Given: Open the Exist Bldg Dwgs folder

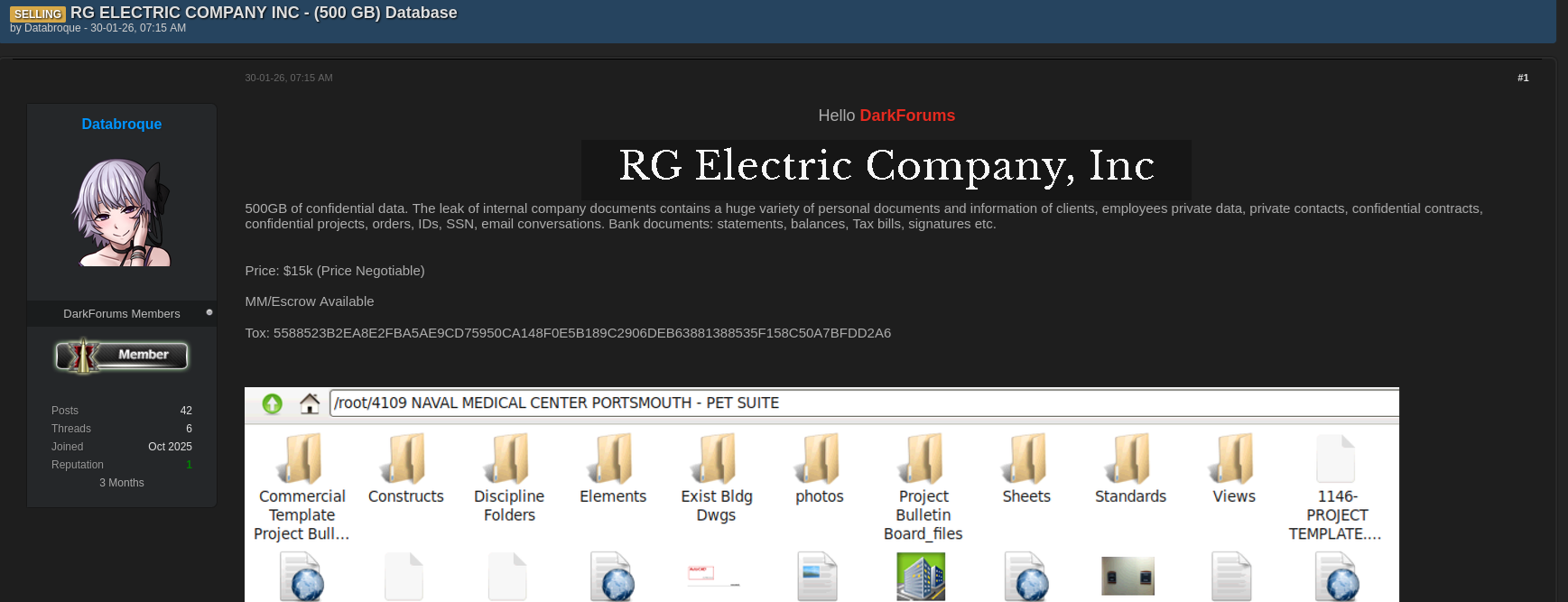Looking at the screenshot, I should point(717,478).
